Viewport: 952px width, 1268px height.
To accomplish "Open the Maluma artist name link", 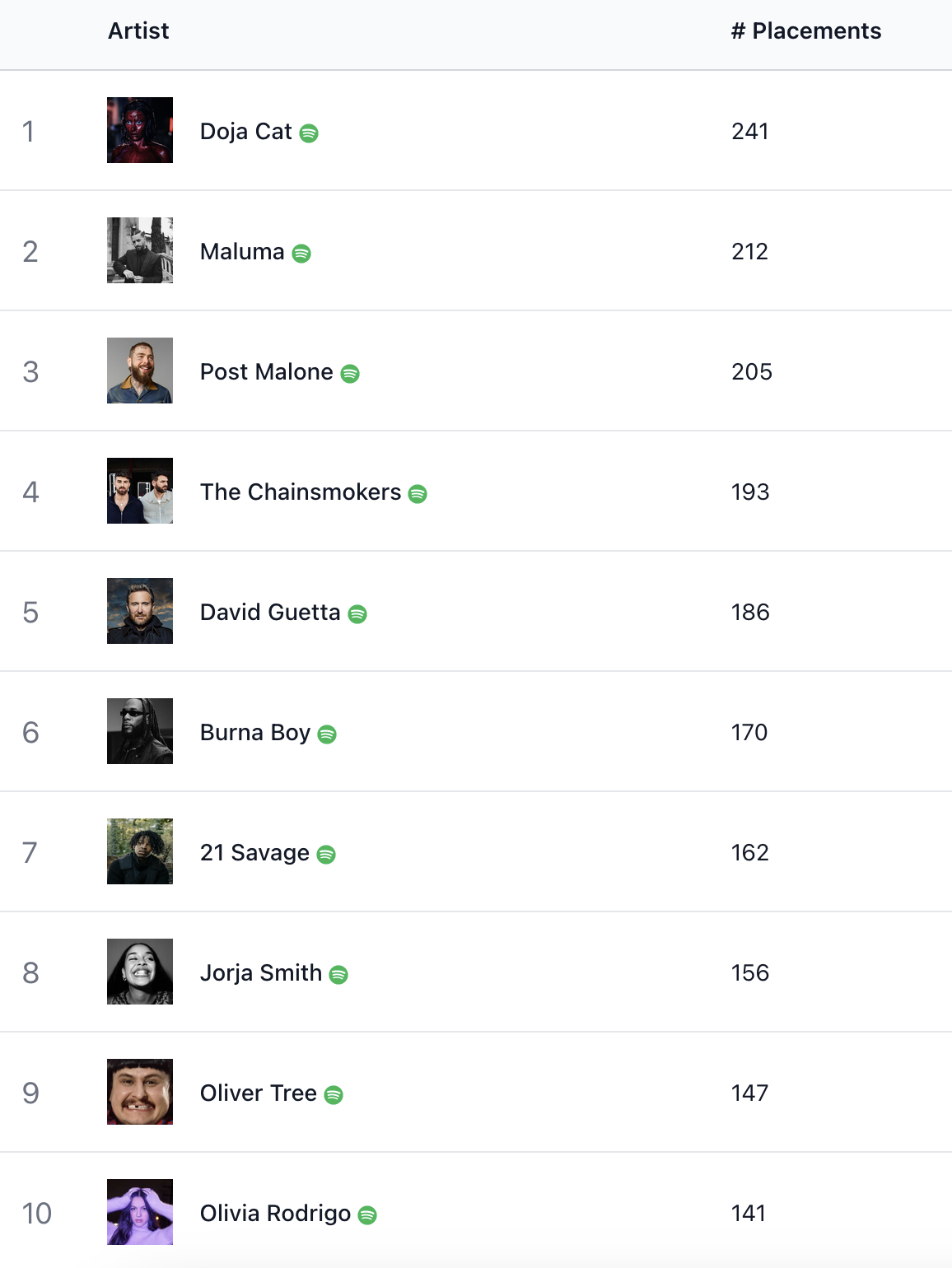I will (x=242, y=251).
